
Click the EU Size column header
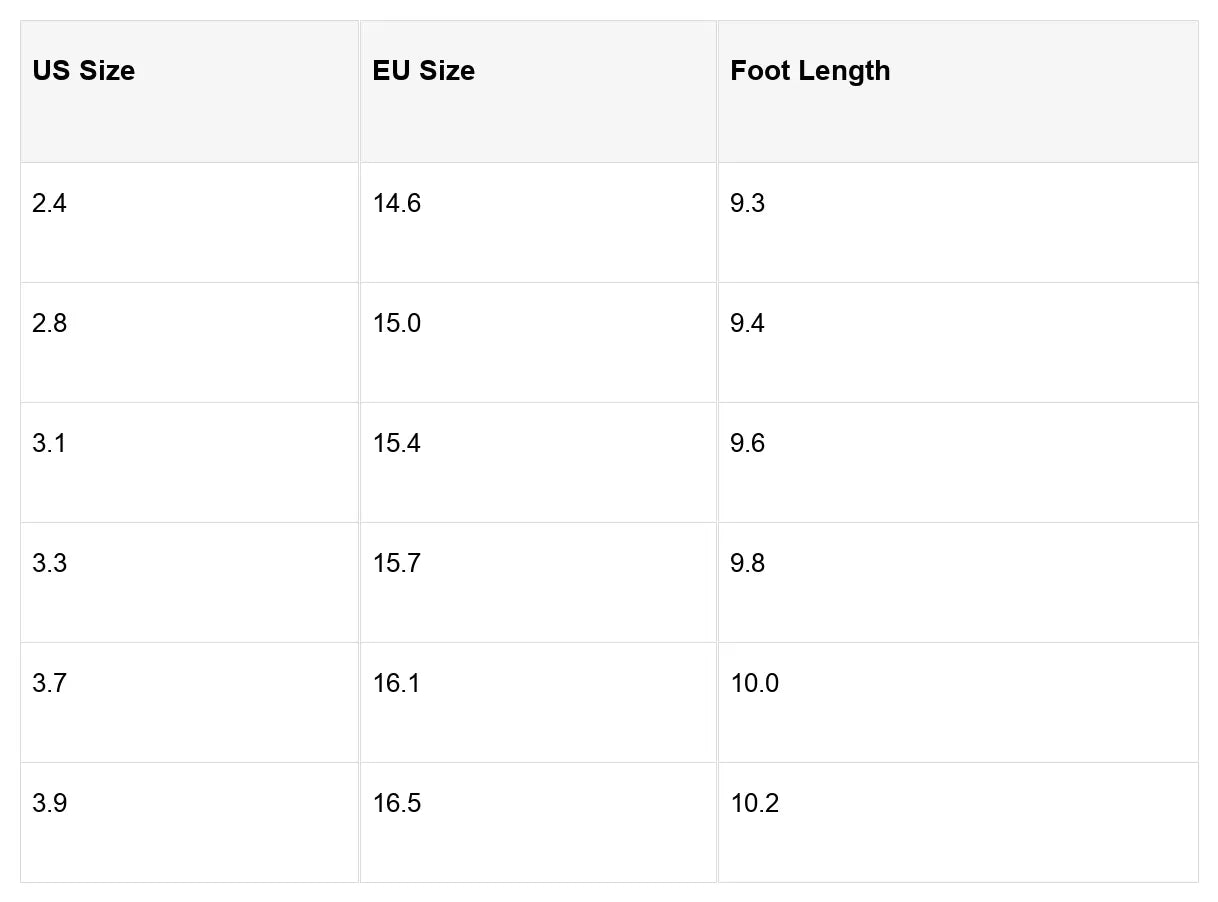point(424,71)
